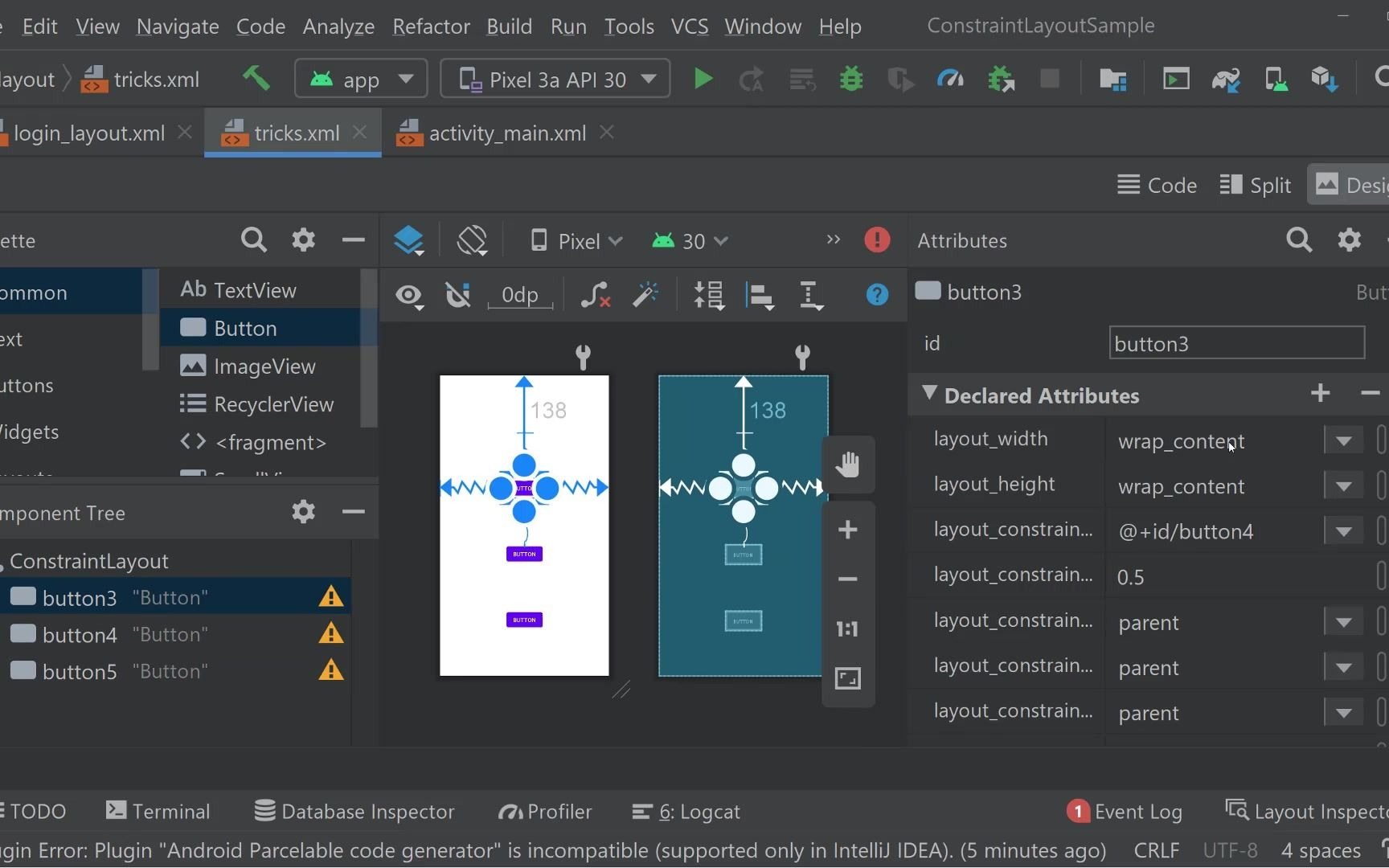Open the Refactor menu
This screenshot has width=1389, height=868.
point(431,27)
